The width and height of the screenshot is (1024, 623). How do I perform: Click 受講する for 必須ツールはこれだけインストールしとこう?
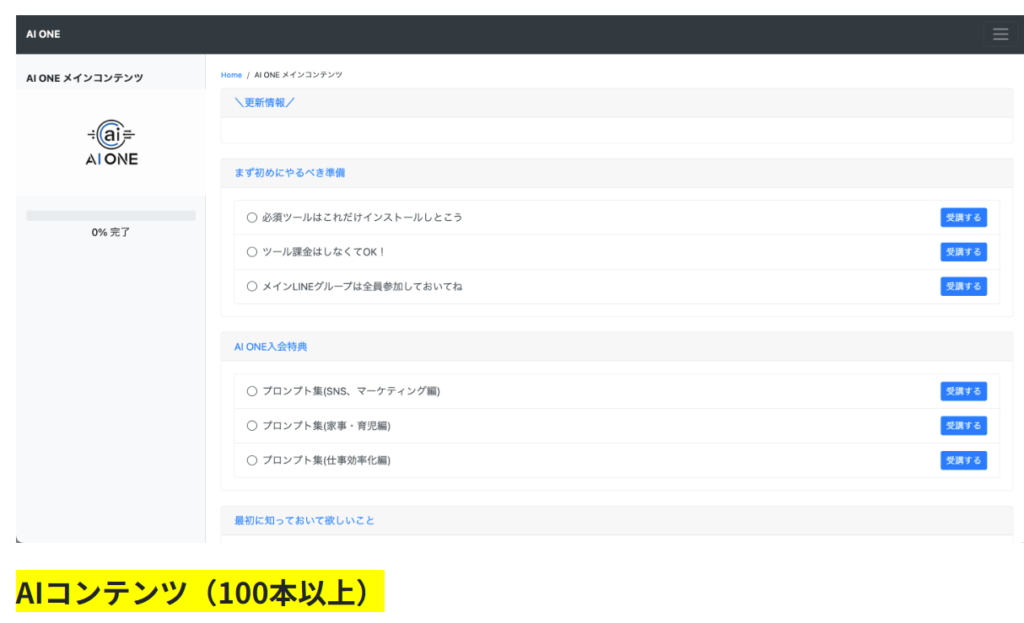[x=963, y=217]
